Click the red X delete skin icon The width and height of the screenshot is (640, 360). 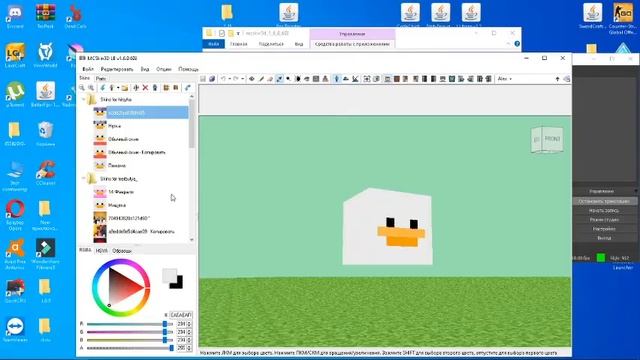pos(145,88)
